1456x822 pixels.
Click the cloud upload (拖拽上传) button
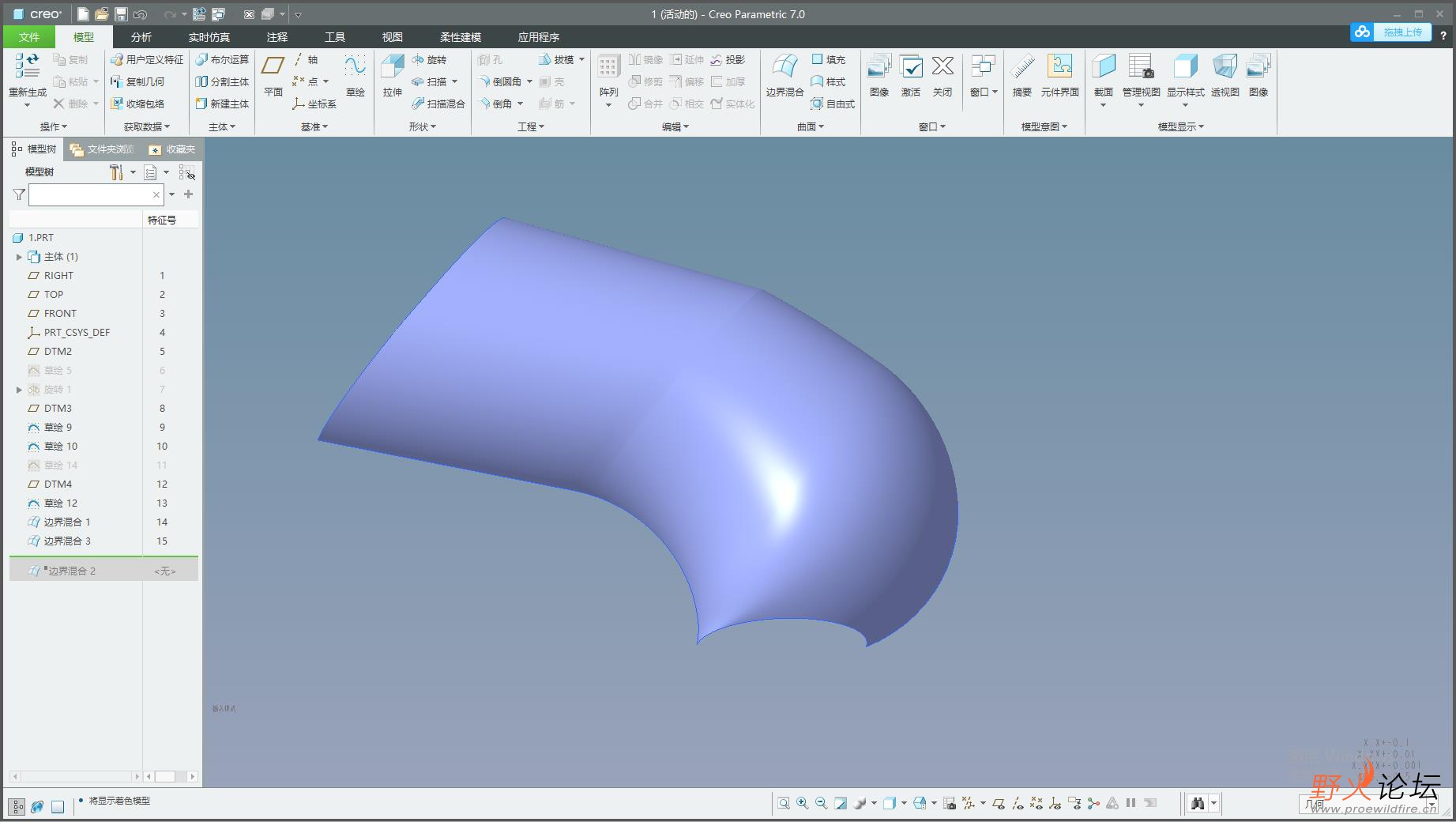1390,32
